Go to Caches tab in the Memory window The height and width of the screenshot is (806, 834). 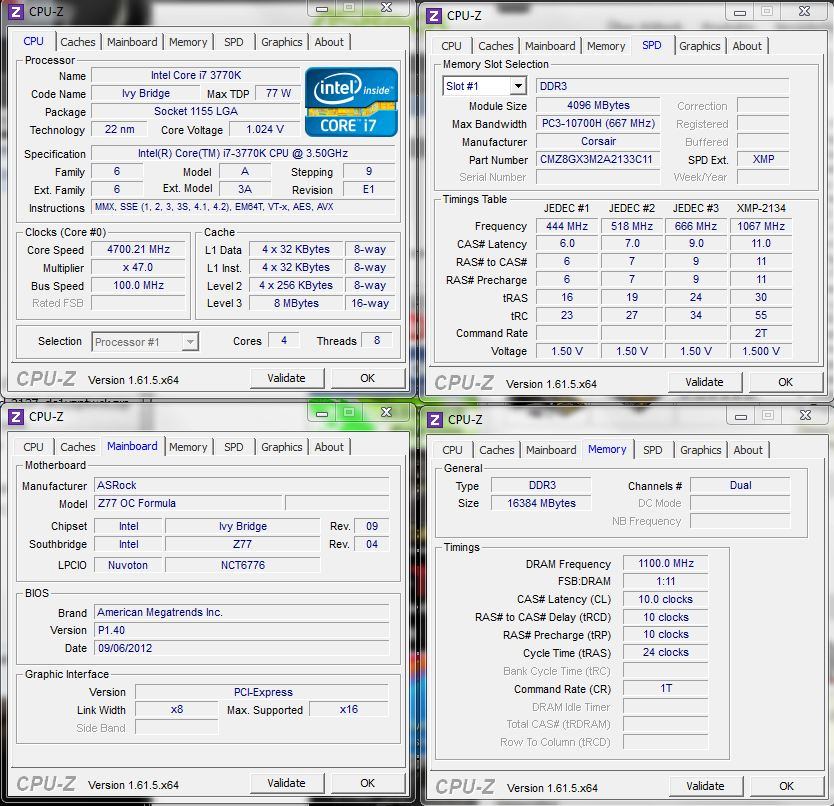[x=497, y=450]
